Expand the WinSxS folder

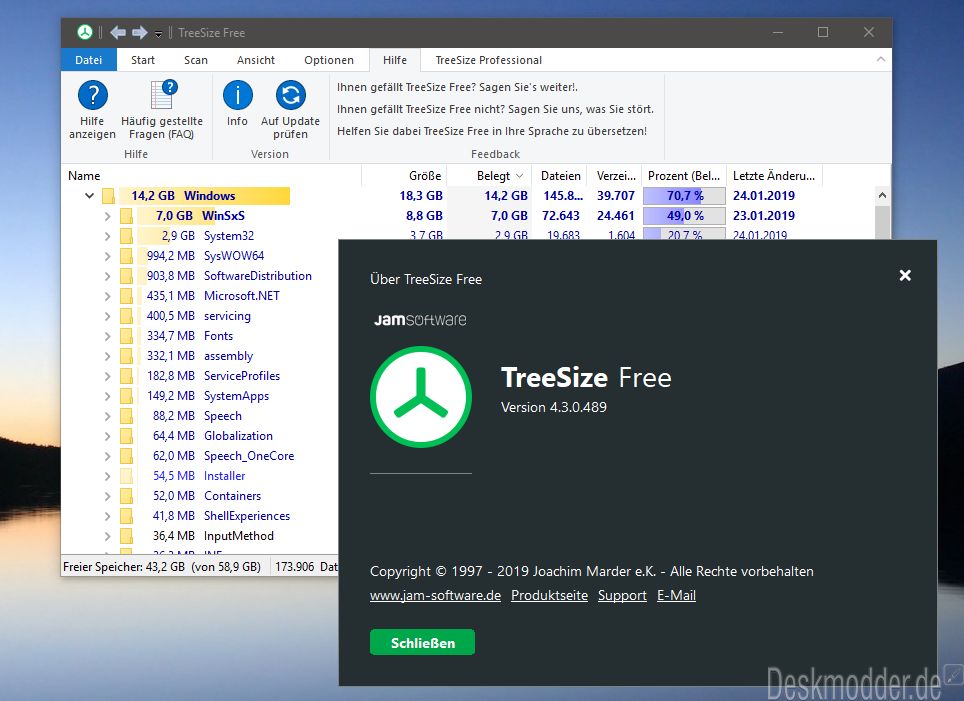pyautogui.click(x=107, y=216)
